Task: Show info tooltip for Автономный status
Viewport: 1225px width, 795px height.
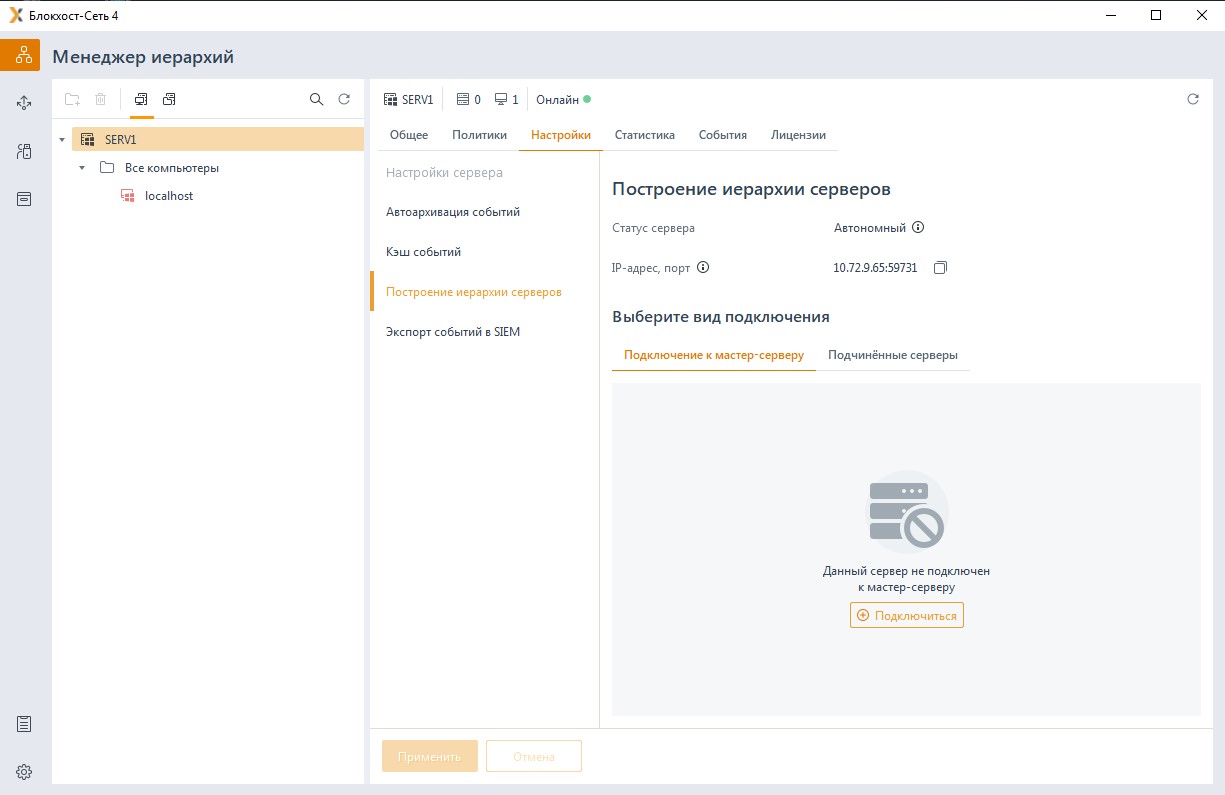Action: 918,227
